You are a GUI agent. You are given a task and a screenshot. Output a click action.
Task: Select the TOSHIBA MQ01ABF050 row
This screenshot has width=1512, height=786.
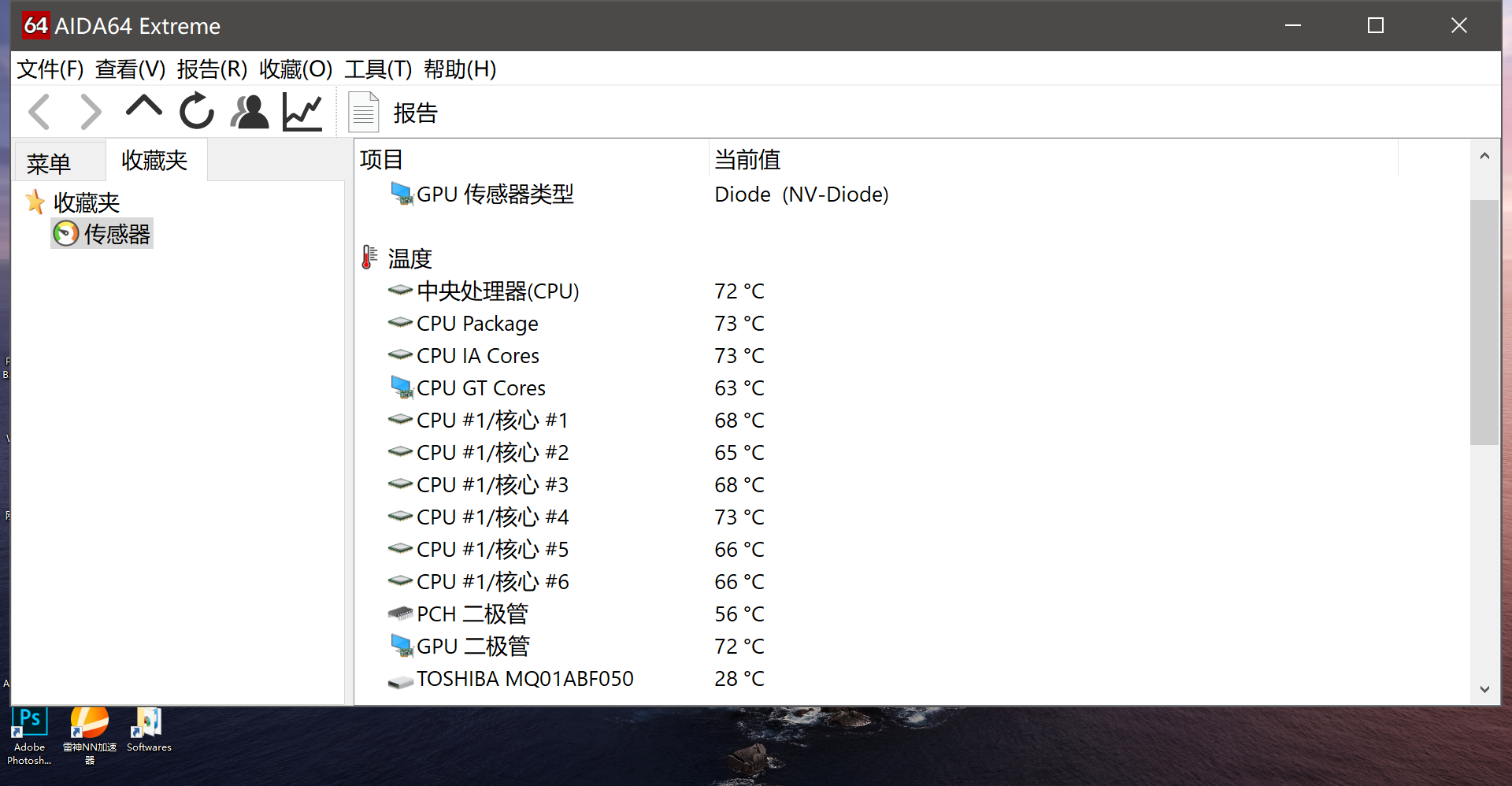(912, 678)
